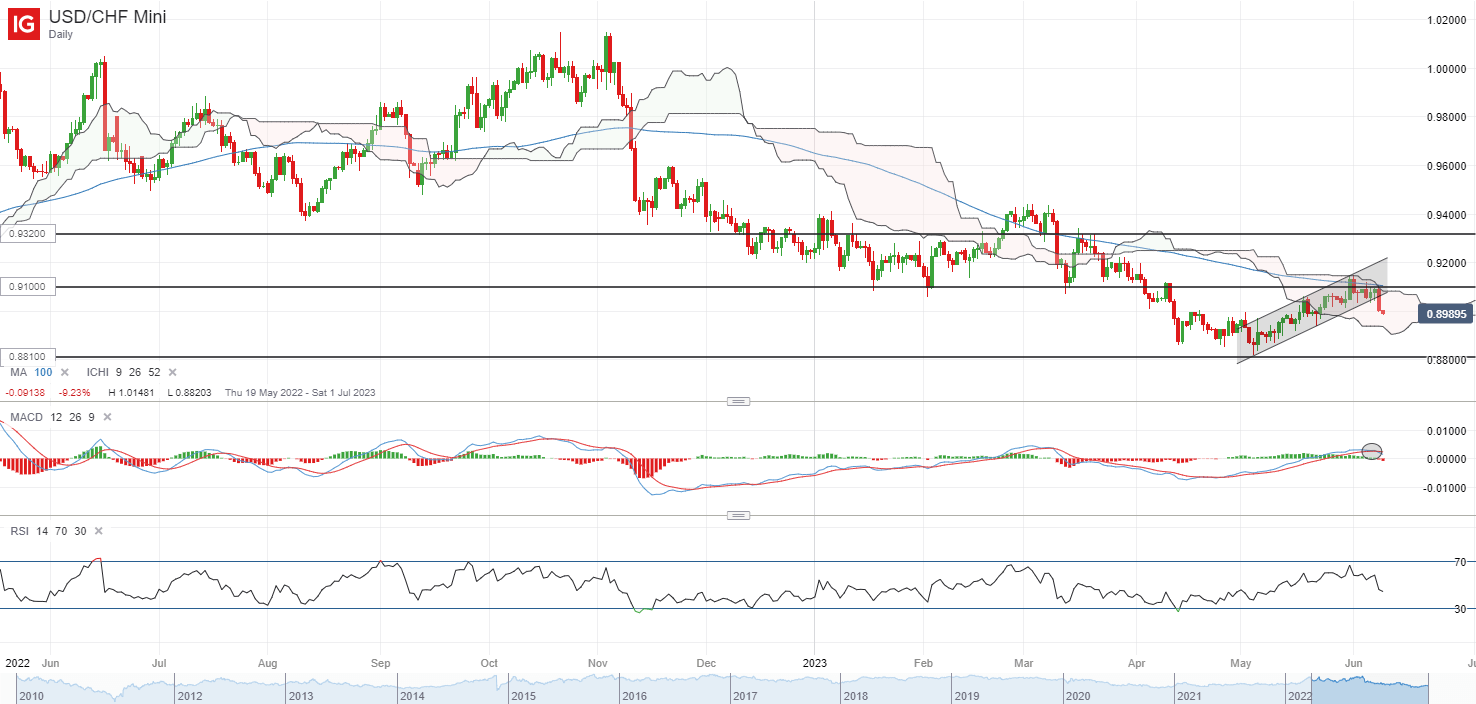The width and height of the screenshot is (1476, 704).
Task: Click the RSI 30 oversold level label
Action: point(1460,609)
